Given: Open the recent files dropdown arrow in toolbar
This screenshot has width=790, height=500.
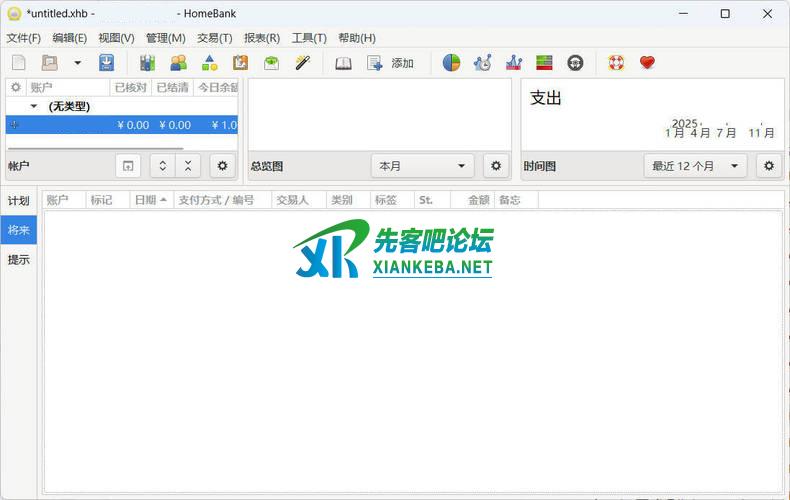Looking at the screenshot, I should [x=78, y=63].
